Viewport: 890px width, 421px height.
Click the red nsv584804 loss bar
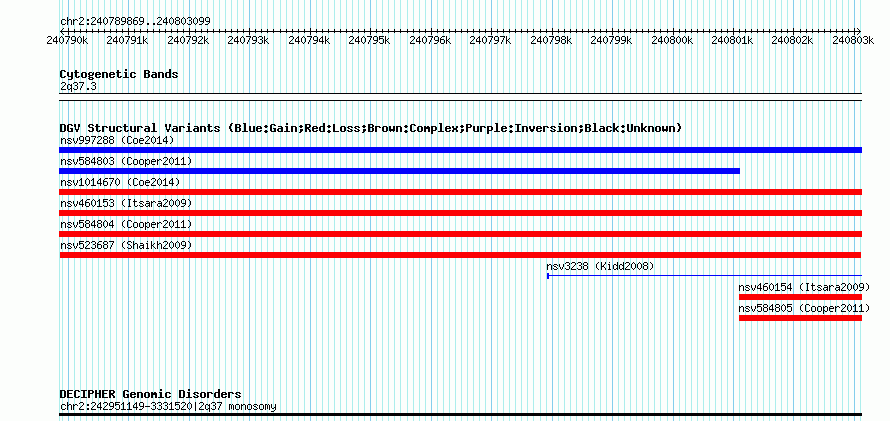(x=460, y=234)
